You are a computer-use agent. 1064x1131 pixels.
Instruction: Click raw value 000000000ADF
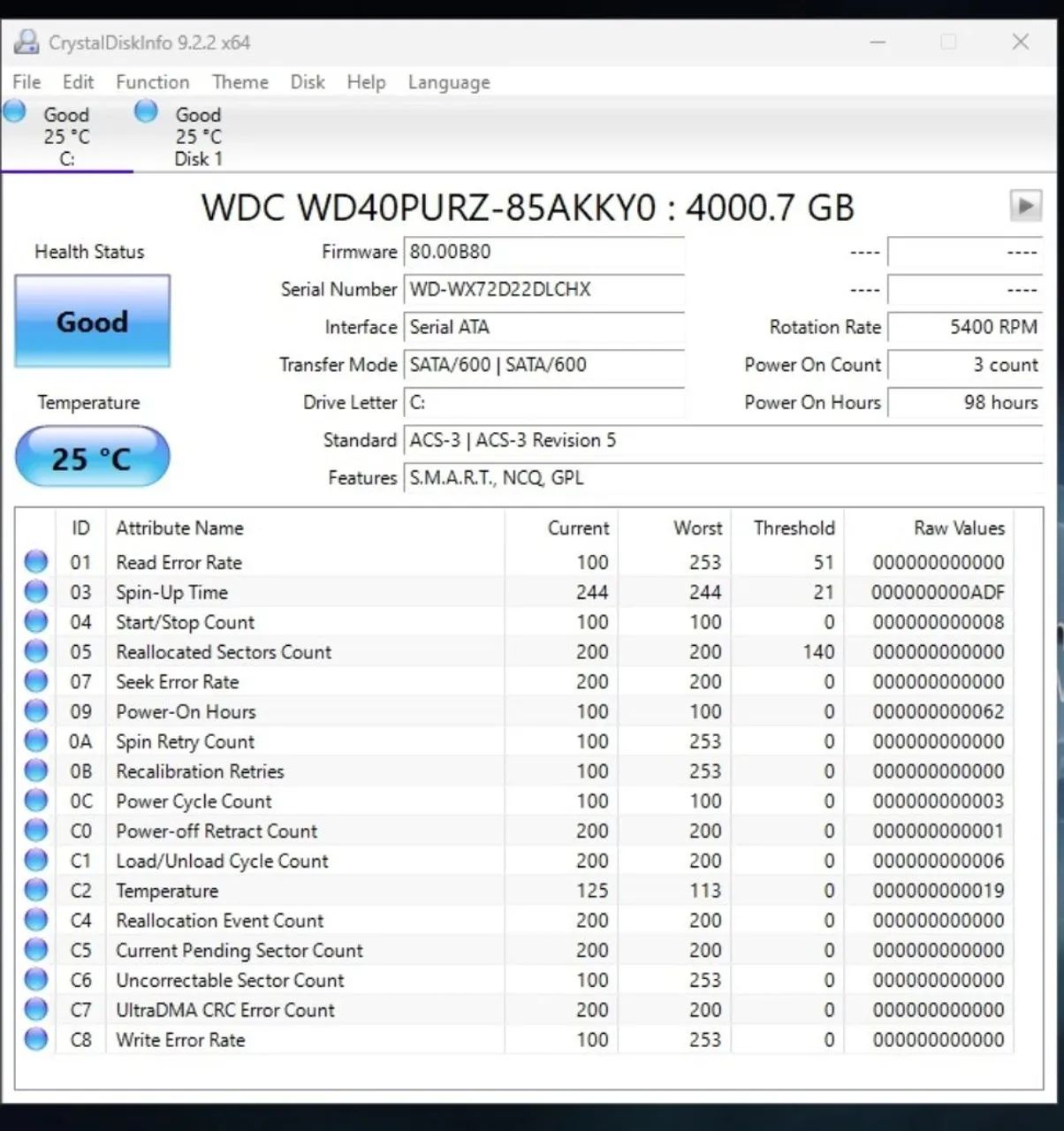[x=938, y=592]
